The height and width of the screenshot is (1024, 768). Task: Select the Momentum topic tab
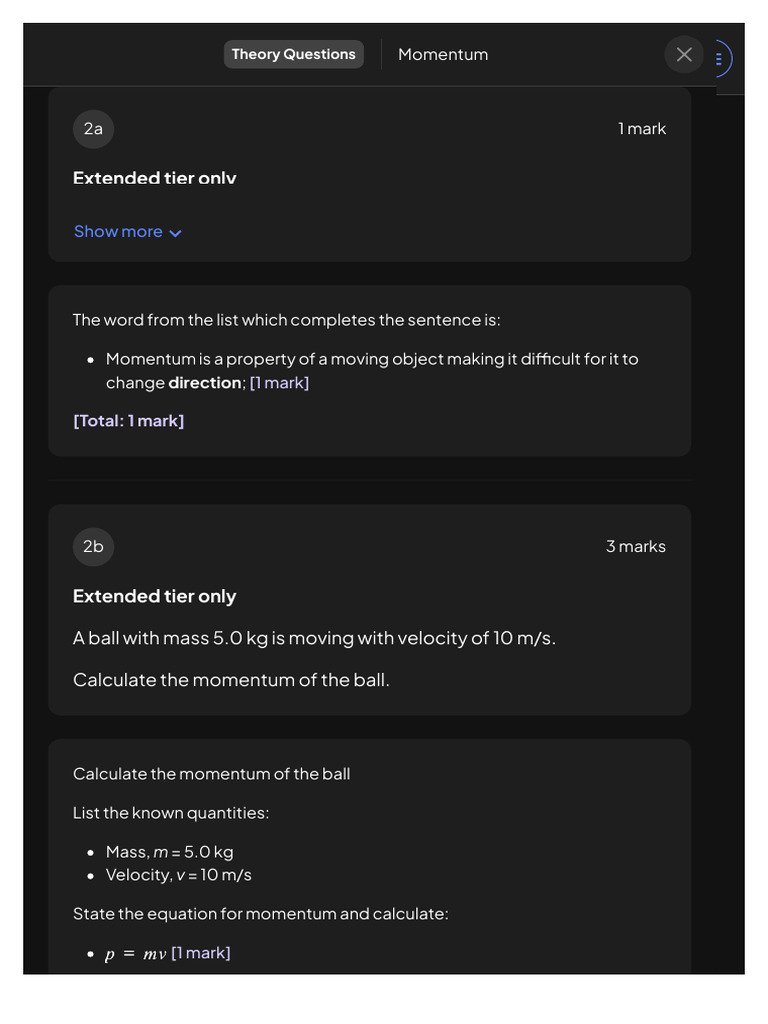coord(443,55)
